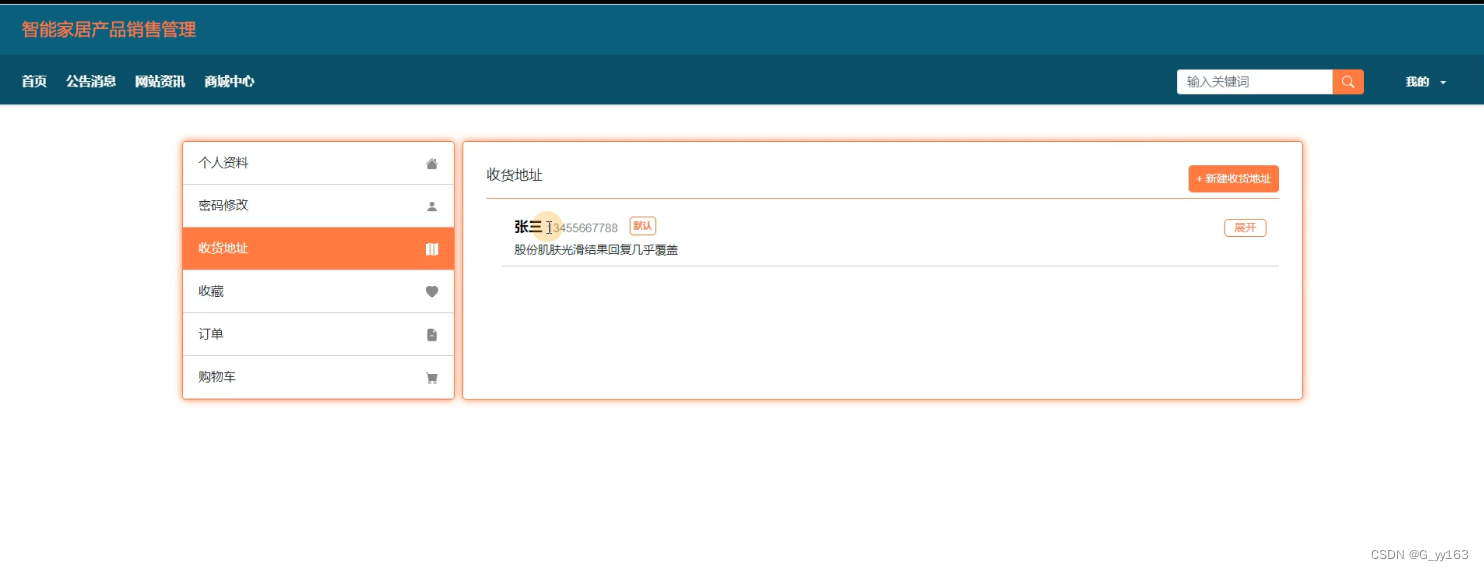This screenshot has height=571, width=1484.
Task: Click the map icon beside 收货地址
Action: [432, 249]
